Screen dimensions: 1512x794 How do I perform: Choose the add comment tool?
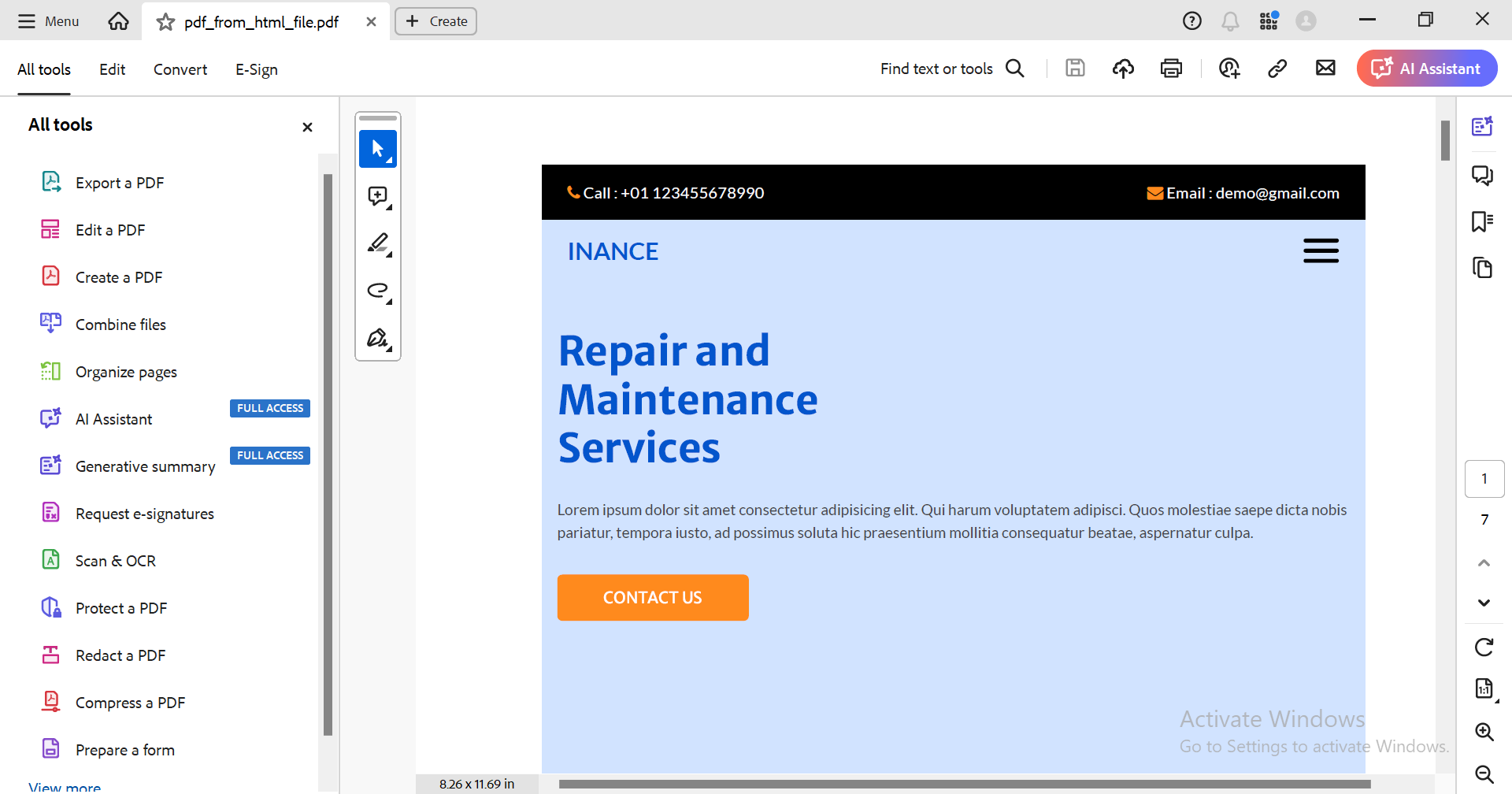378,196
